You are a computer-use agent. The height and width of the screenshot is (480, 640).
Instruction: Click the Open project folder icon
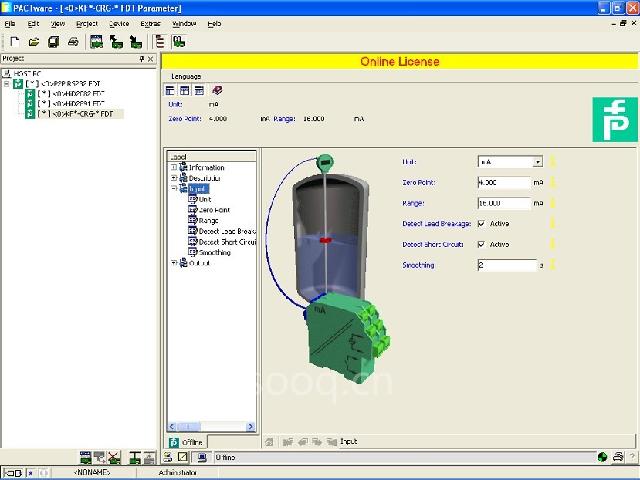coord(34,42)
